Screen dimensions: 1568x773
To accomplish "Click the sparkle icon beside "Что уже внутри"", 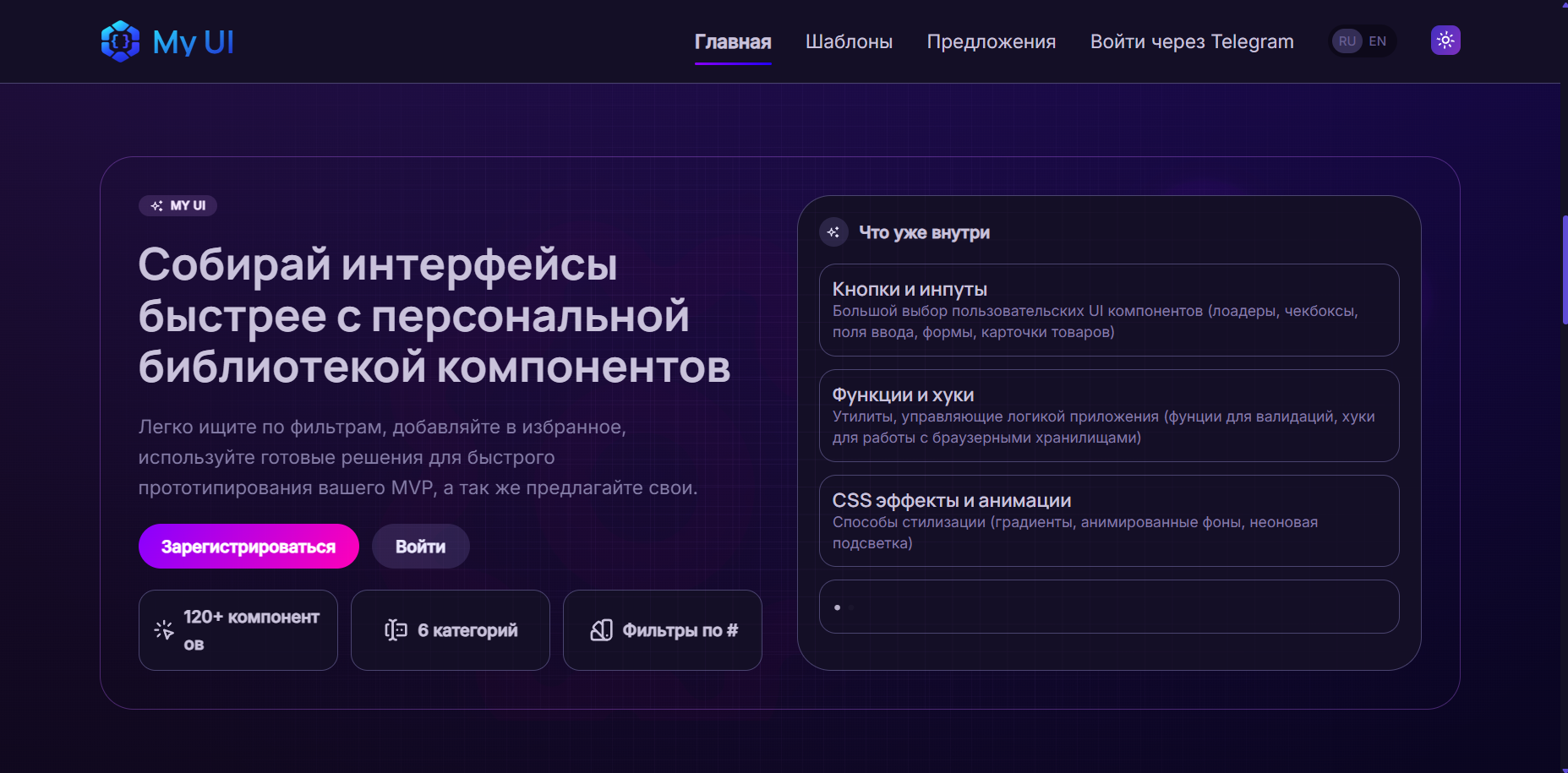I will tap(833, 232).
